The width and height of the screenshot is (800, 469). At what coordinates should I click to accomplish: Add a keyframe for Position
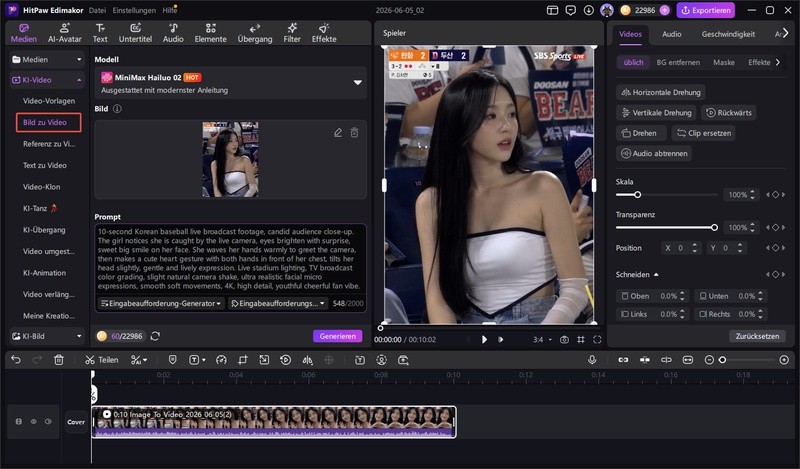click(776, 248)
